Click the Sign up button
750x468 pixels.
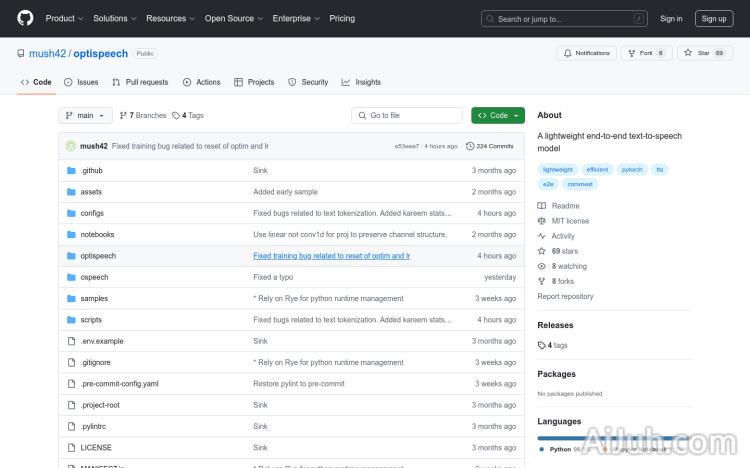(x=714, y=18)
